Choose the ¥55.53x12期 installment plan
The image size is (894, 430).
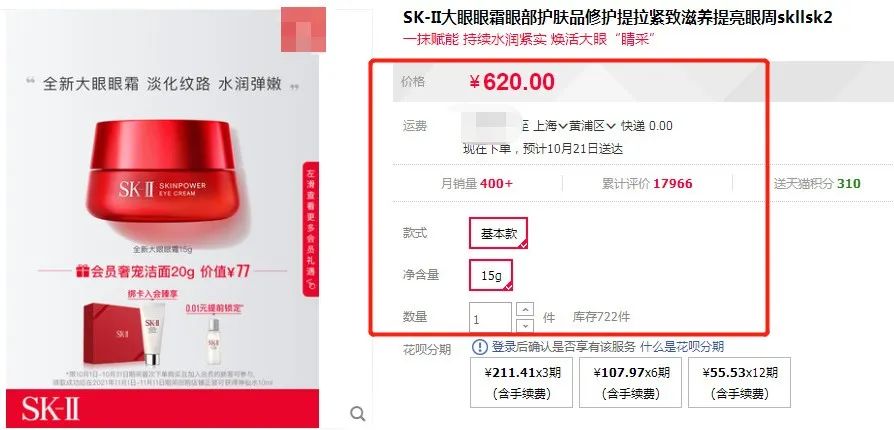click(739, 382)
